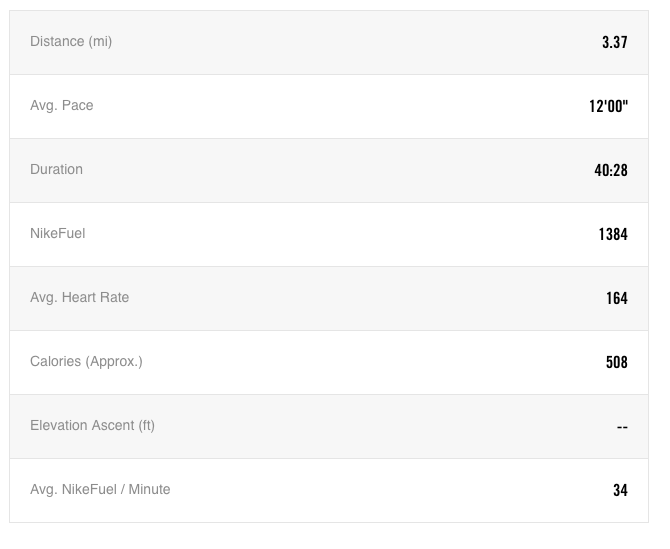
Task: Select the 164 heart rate value
Action: click(x=616, y=298)
